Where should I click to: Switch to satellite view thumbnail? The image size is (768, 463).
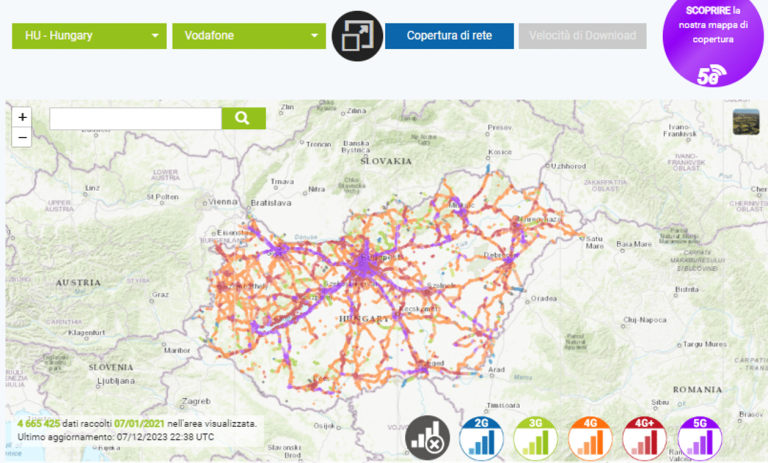click(746, 122)
